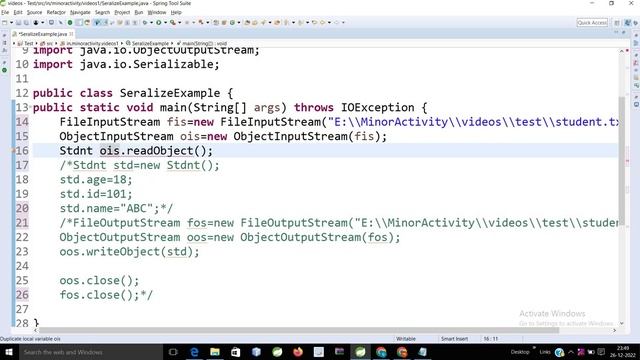Expand the Run dropdown arrow

(x=165, y=22)
